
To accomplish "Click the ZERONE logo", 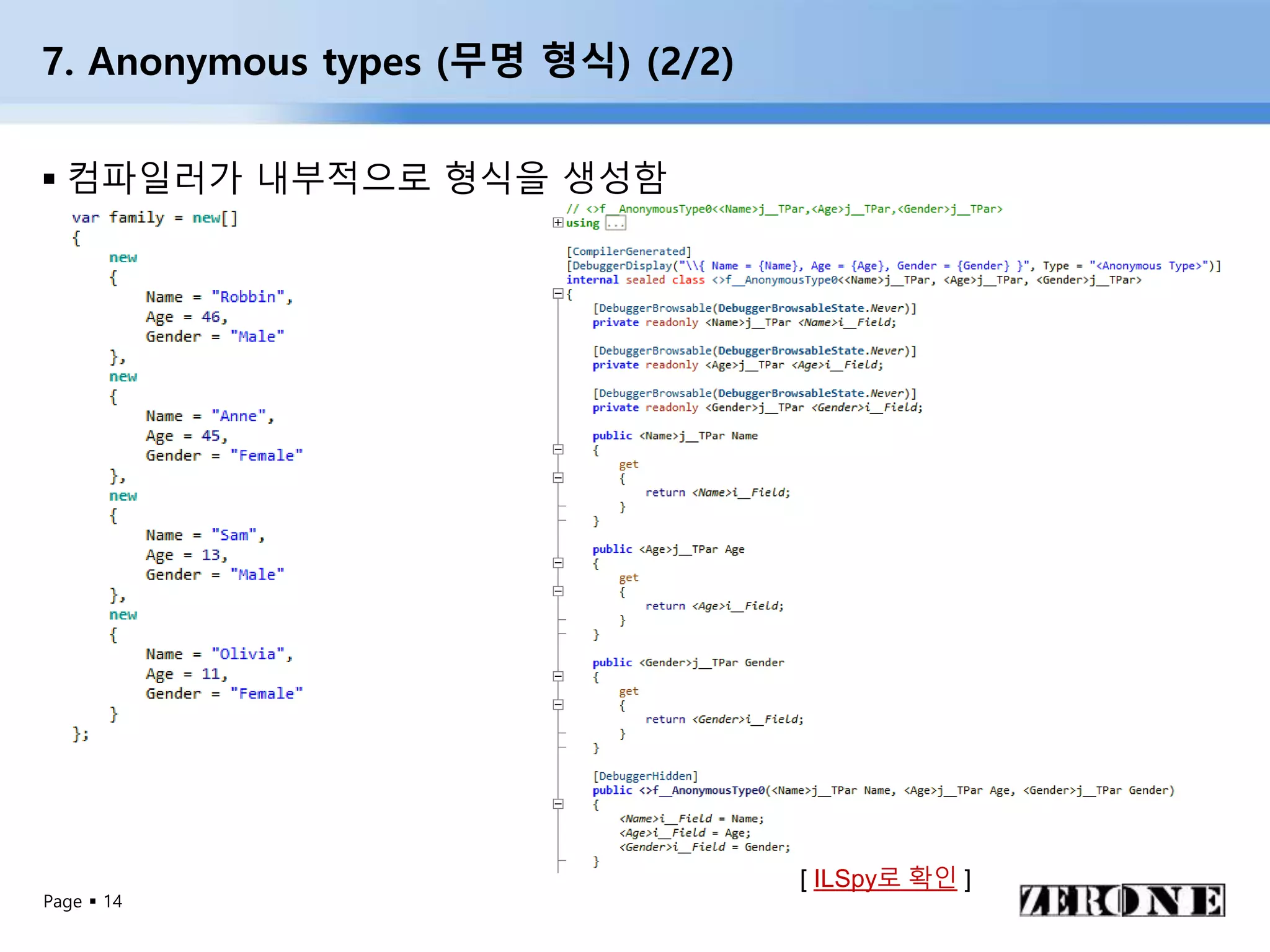I will [x=1122, y=900].
